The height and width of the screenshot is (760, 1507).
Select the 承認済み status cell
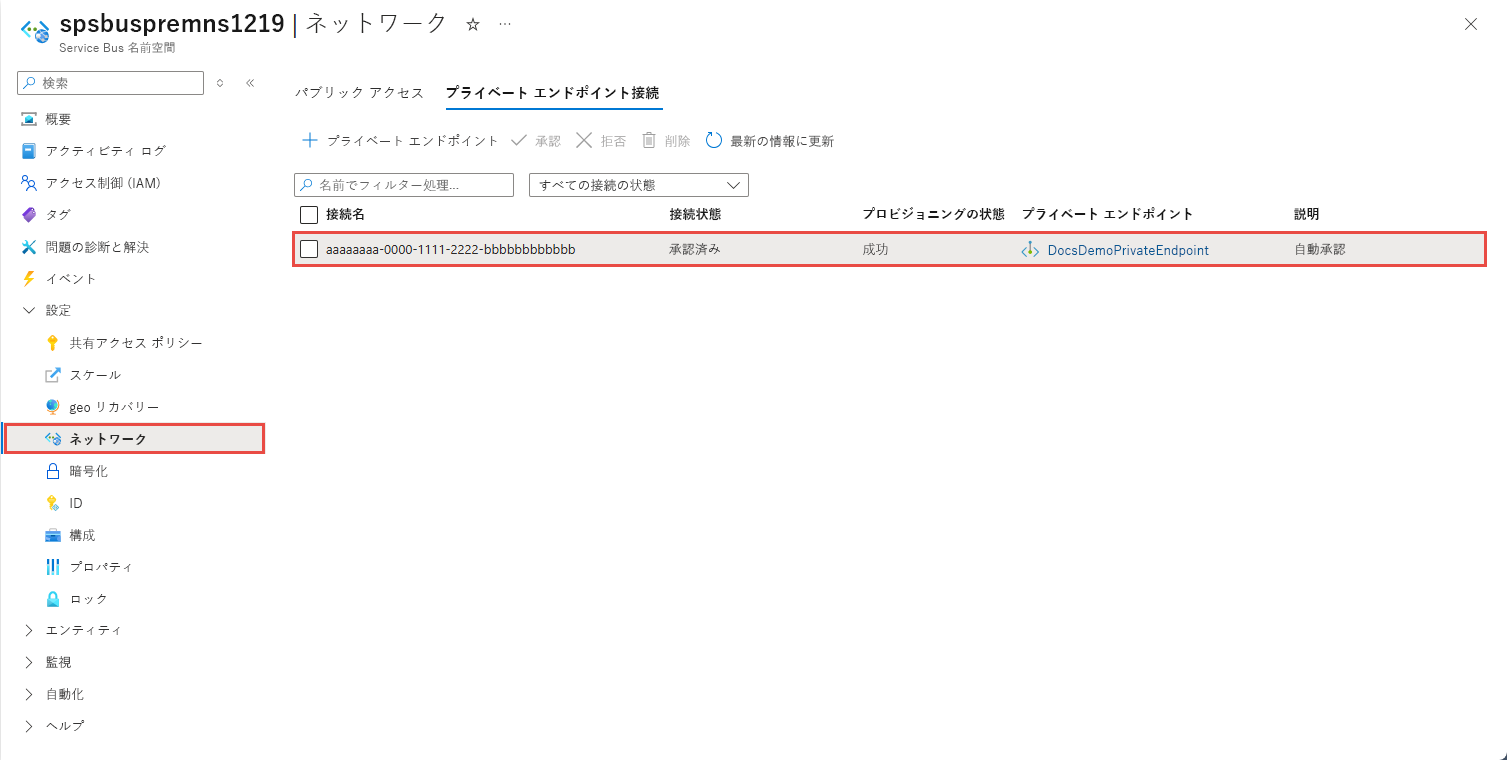point(695,250)
